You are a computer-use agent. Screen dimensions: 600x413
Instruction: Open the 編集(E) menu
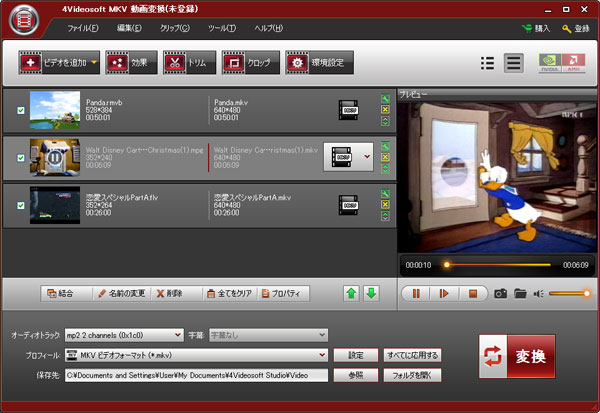tap(129, 28)
